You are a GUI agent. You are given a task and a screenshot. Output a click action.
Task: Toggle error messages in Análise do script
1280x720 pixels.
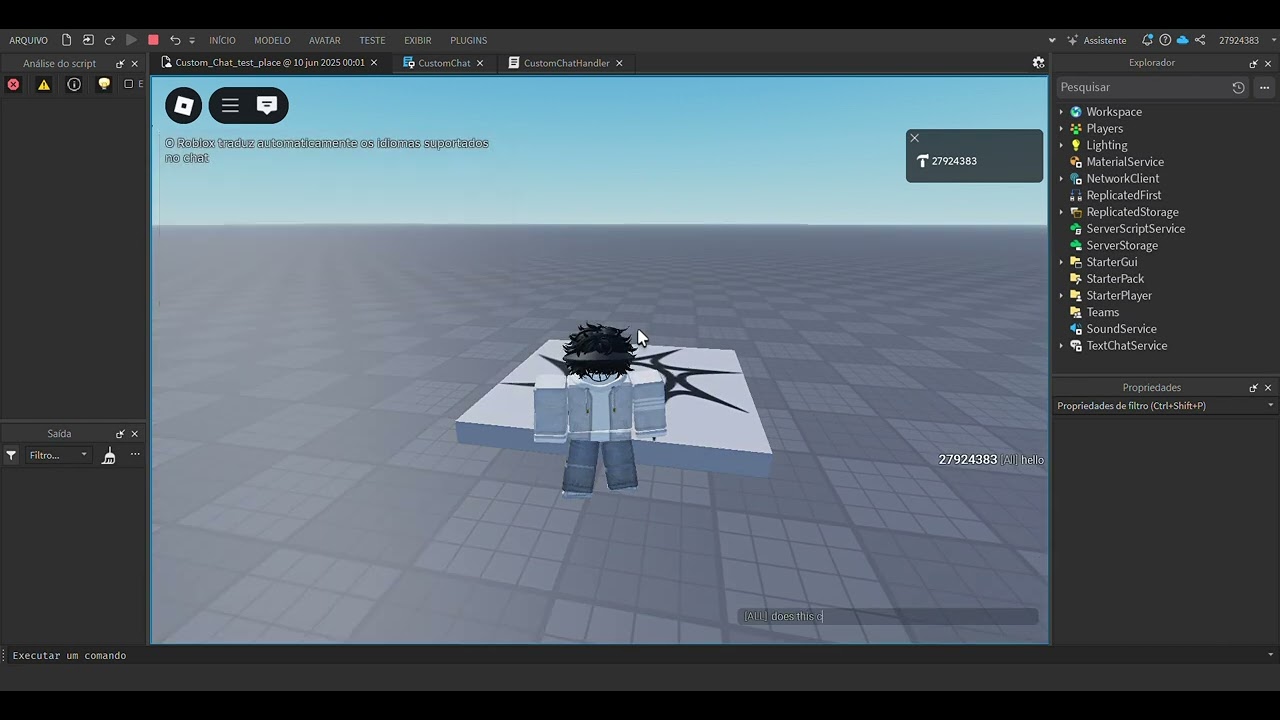click(13, 84)
